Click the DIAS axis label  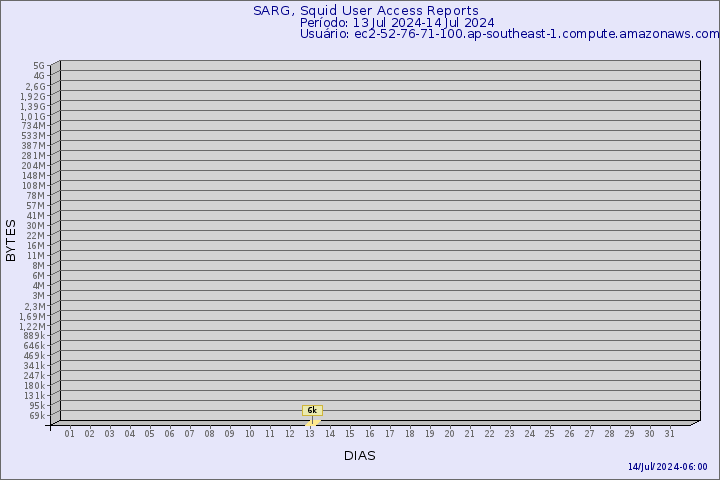pyautogui.click(x=360, y=456)
